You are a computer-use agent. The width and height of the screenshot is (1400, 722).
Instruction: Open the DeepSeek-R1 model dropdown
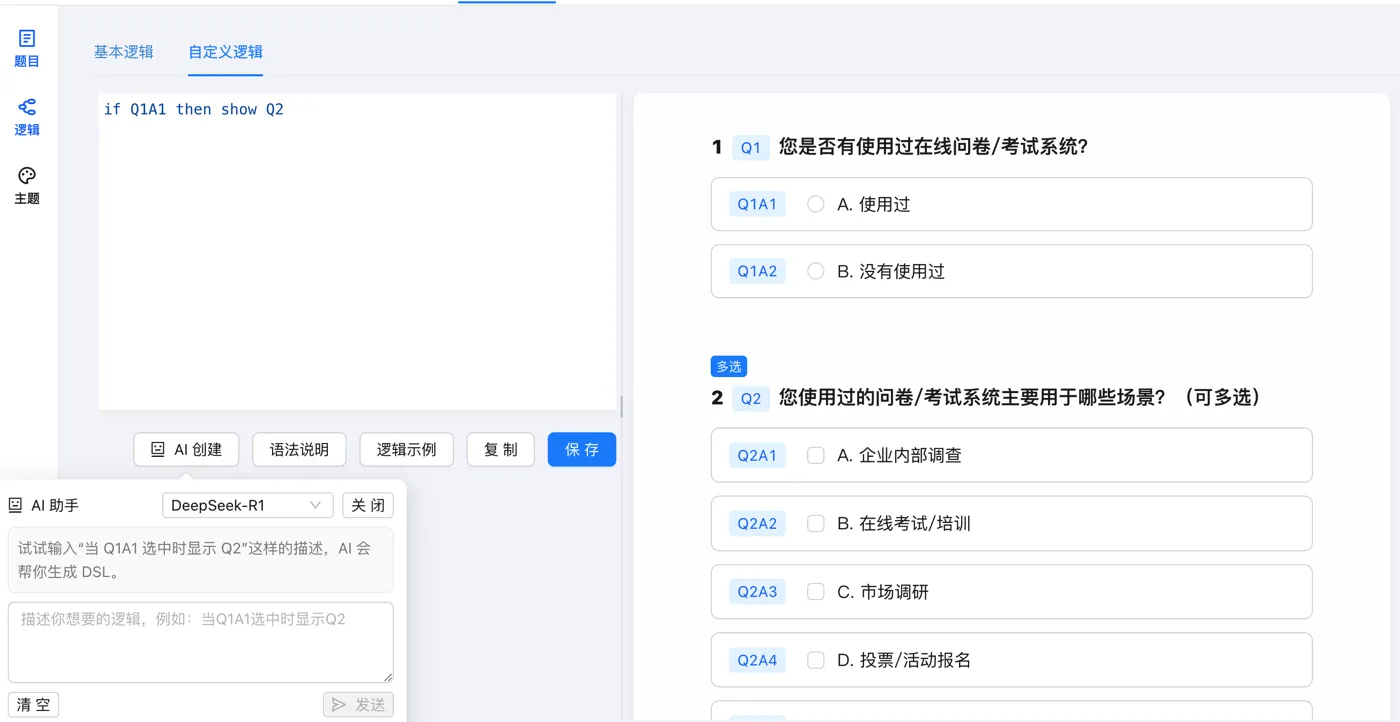click(247, 506)
